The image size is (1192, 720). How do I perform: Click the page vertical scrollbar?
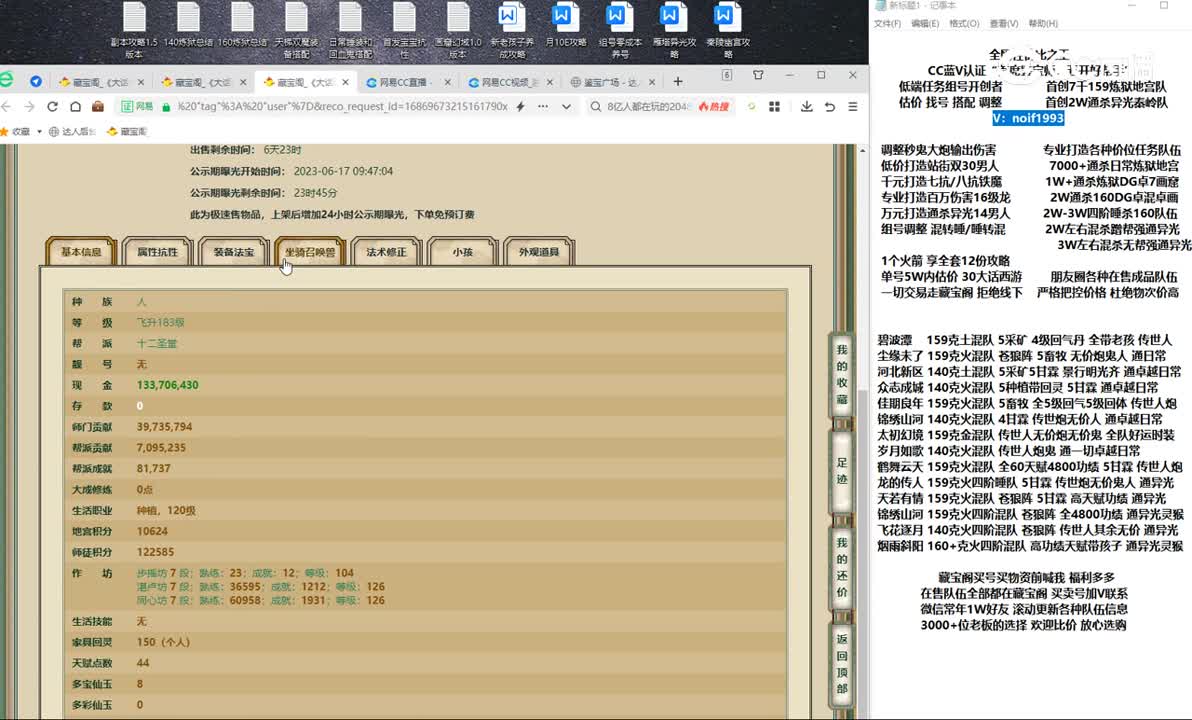pos(861,450)
